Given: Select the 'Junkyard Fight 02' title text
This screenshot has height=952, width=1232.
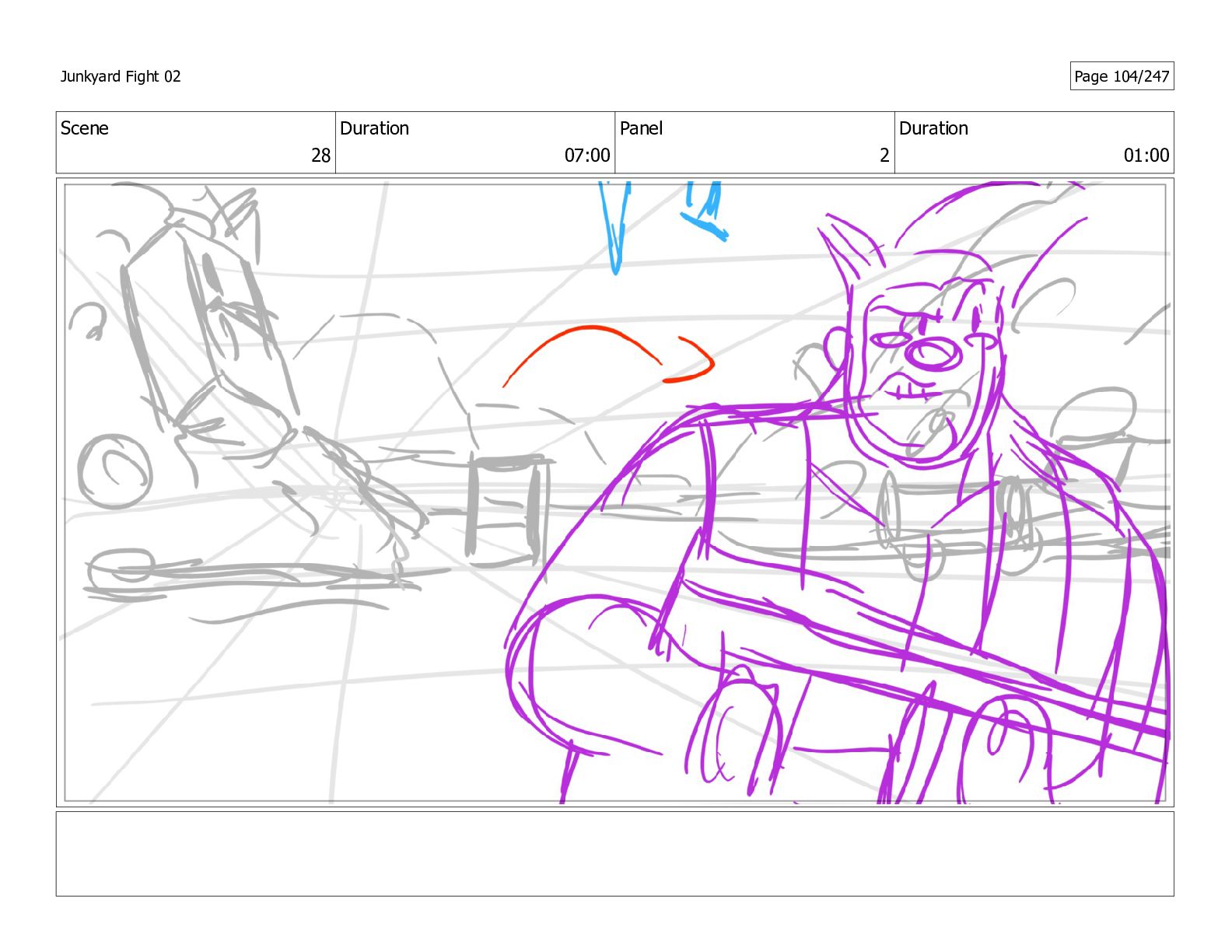Looking at the screenshot, I should coord(121,76).
